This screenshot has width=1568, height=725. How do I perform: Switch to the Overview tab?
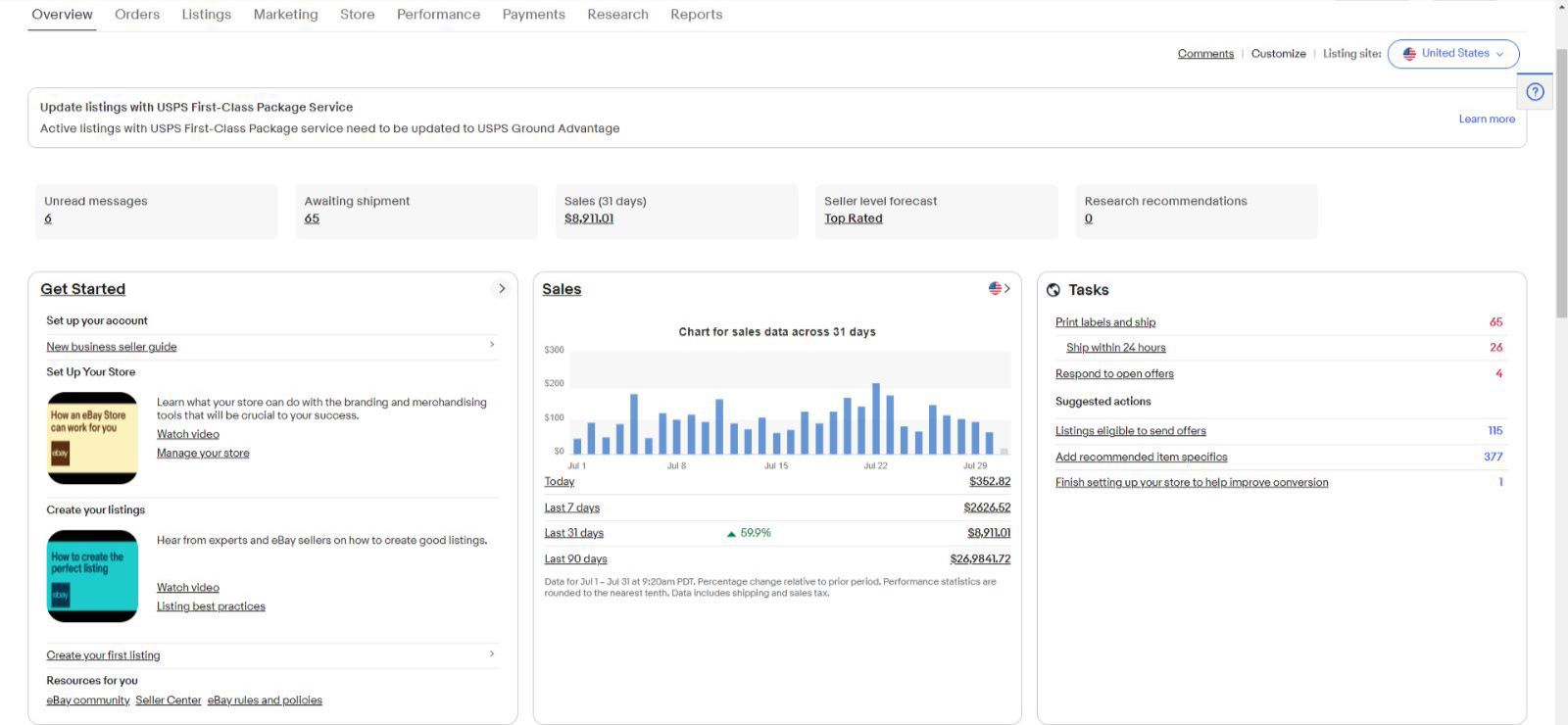coord(62,15)
